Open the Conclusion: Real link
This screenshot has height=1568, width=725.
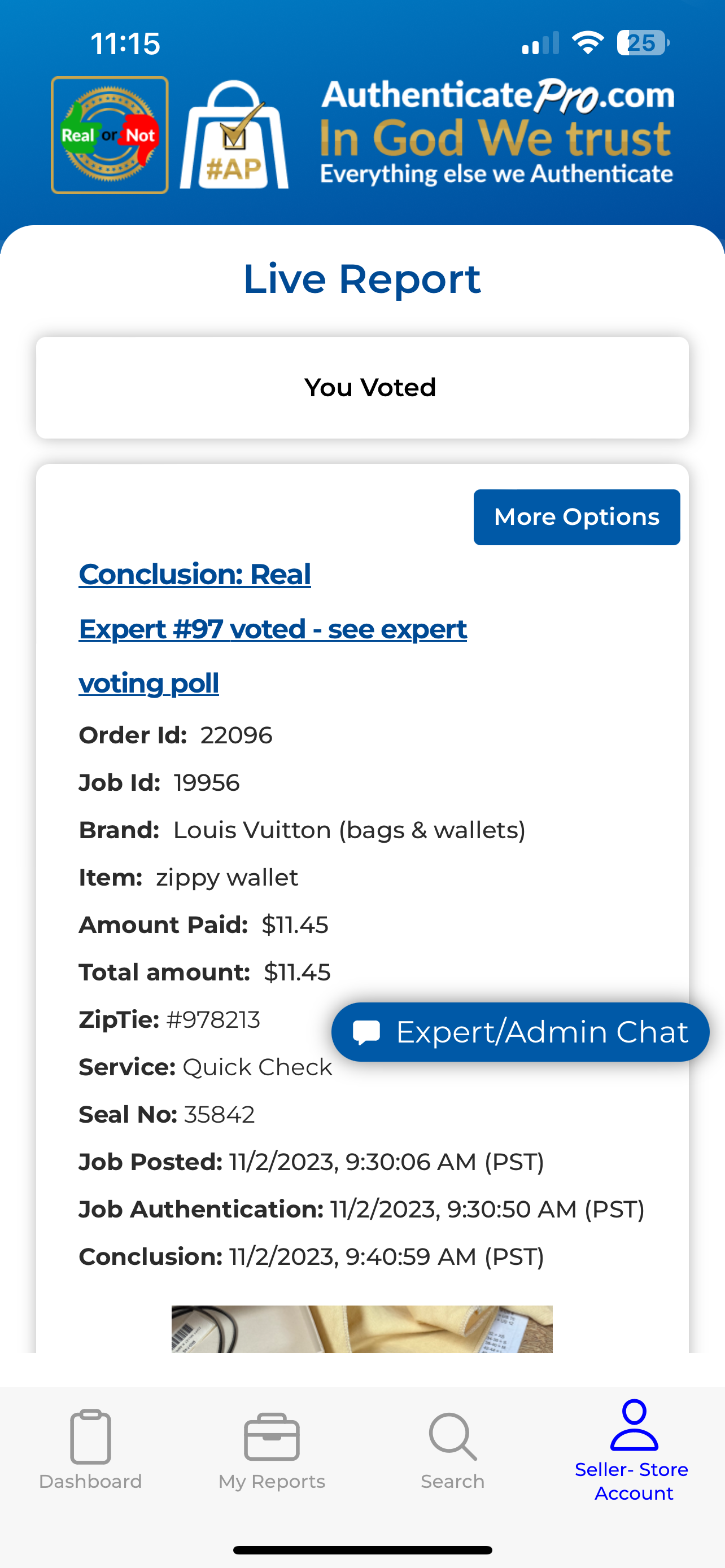pyautogui.click(x=195, y=574)
